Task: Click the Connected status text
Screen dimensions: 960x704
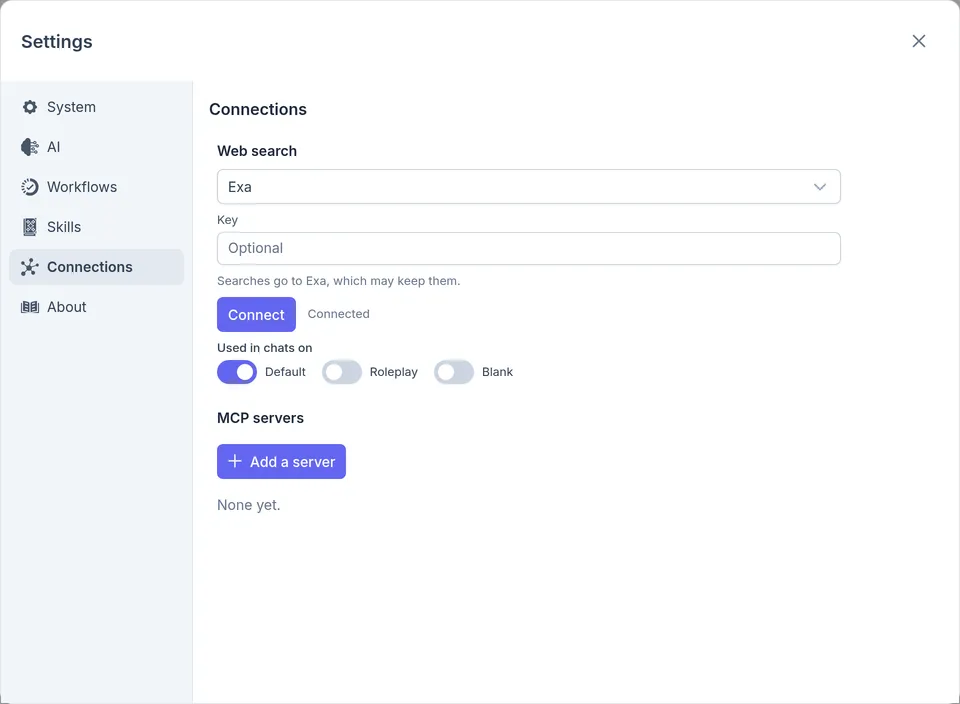Action: pos(339,314)
